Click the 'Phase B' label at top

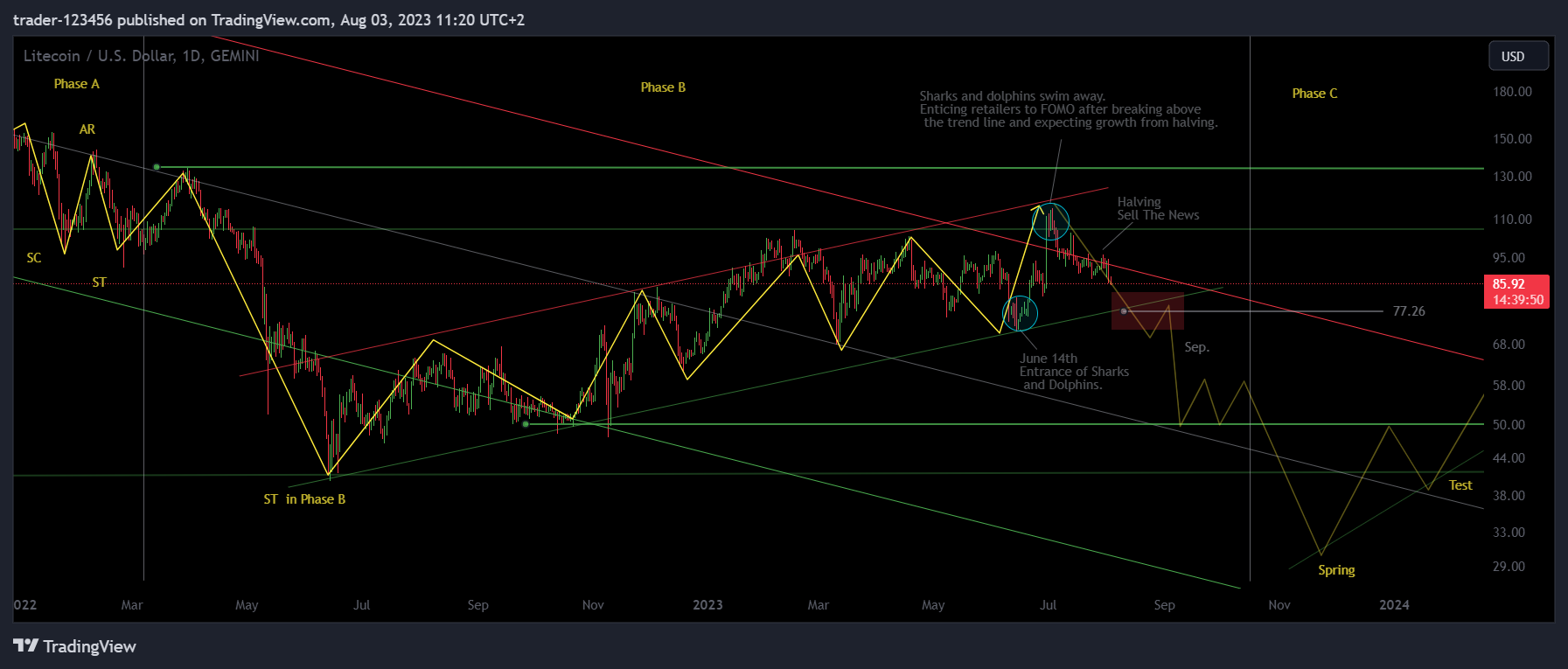point(663,87)
